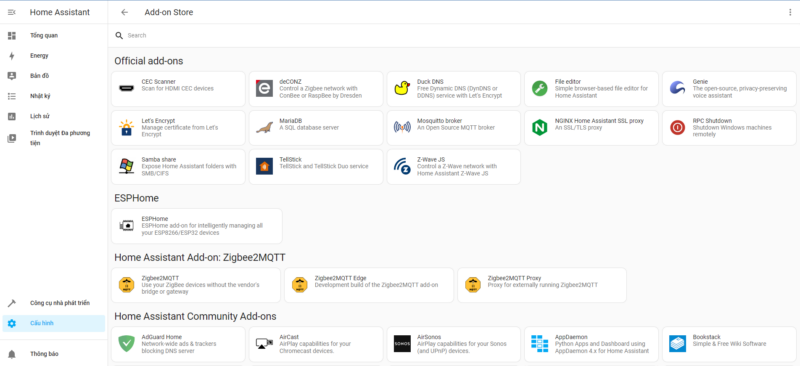
Task: Click 'Simple & Free Wiki Software' description
Action: coord(729,344)
